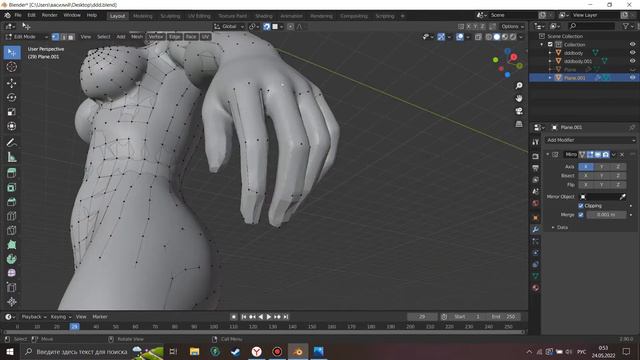Select the Loop Cut tool
The width and height of the screenshot is (640, 360).
pos(11,216)
